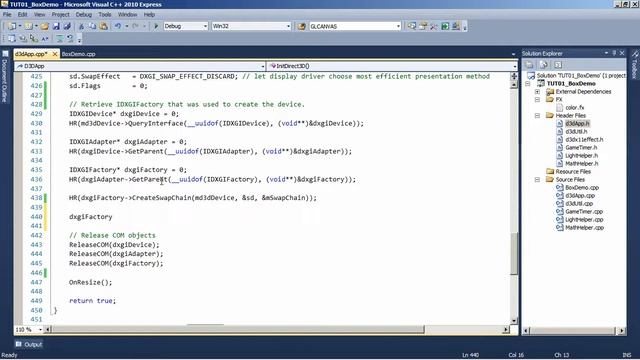Click the split editor handle above scrollbar
The height and width of the screenshot is (360, 640).
[x=514, y=76]
